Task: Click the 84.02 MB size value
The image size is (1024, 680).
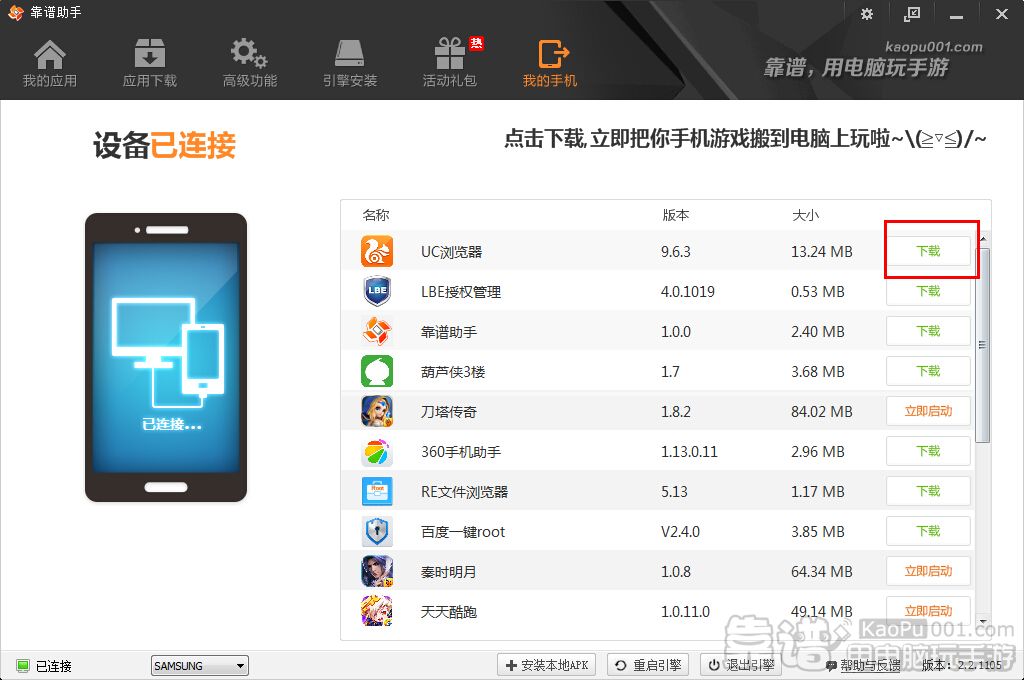Action: [x=822, y=412]
